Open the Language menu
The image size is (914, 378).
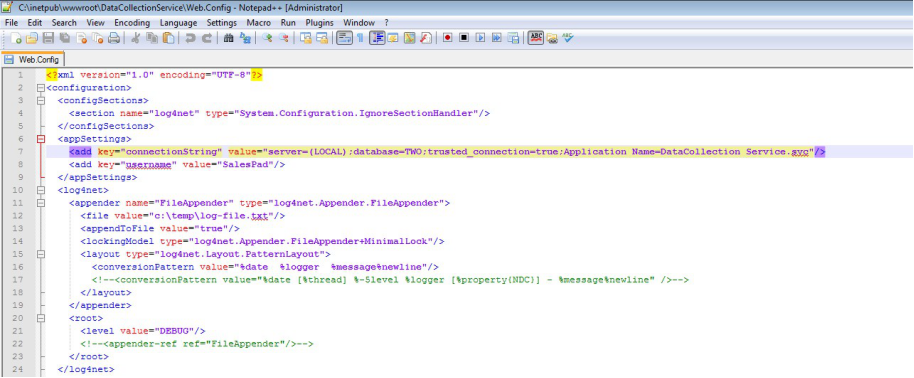pyautogui.click(x=178, y=23)
